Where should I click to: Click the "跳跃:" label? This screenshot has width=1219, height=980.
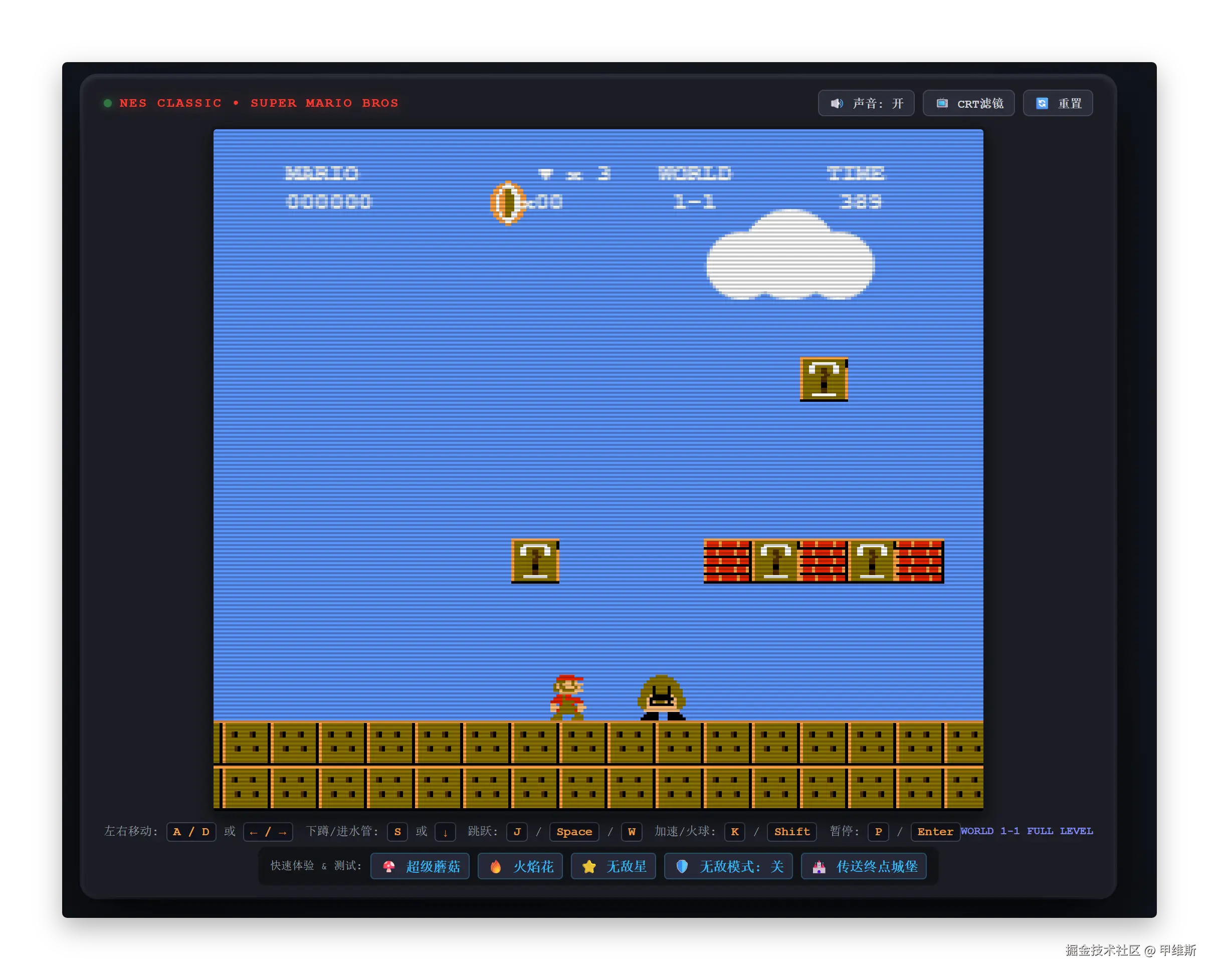tap(482, 831)
